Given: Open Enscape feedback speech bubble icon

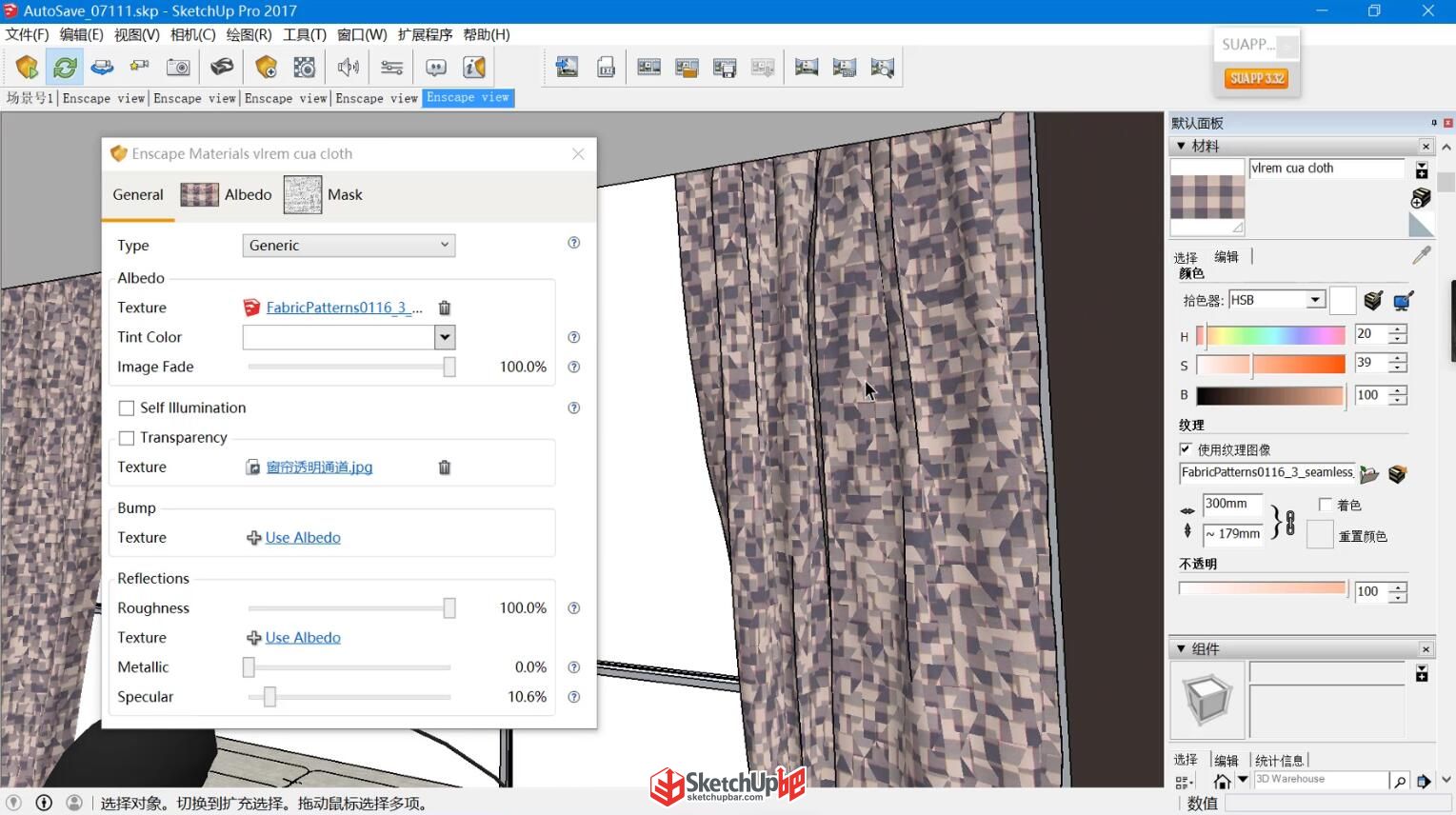Looking at the screenshot, I should [436, 67].
